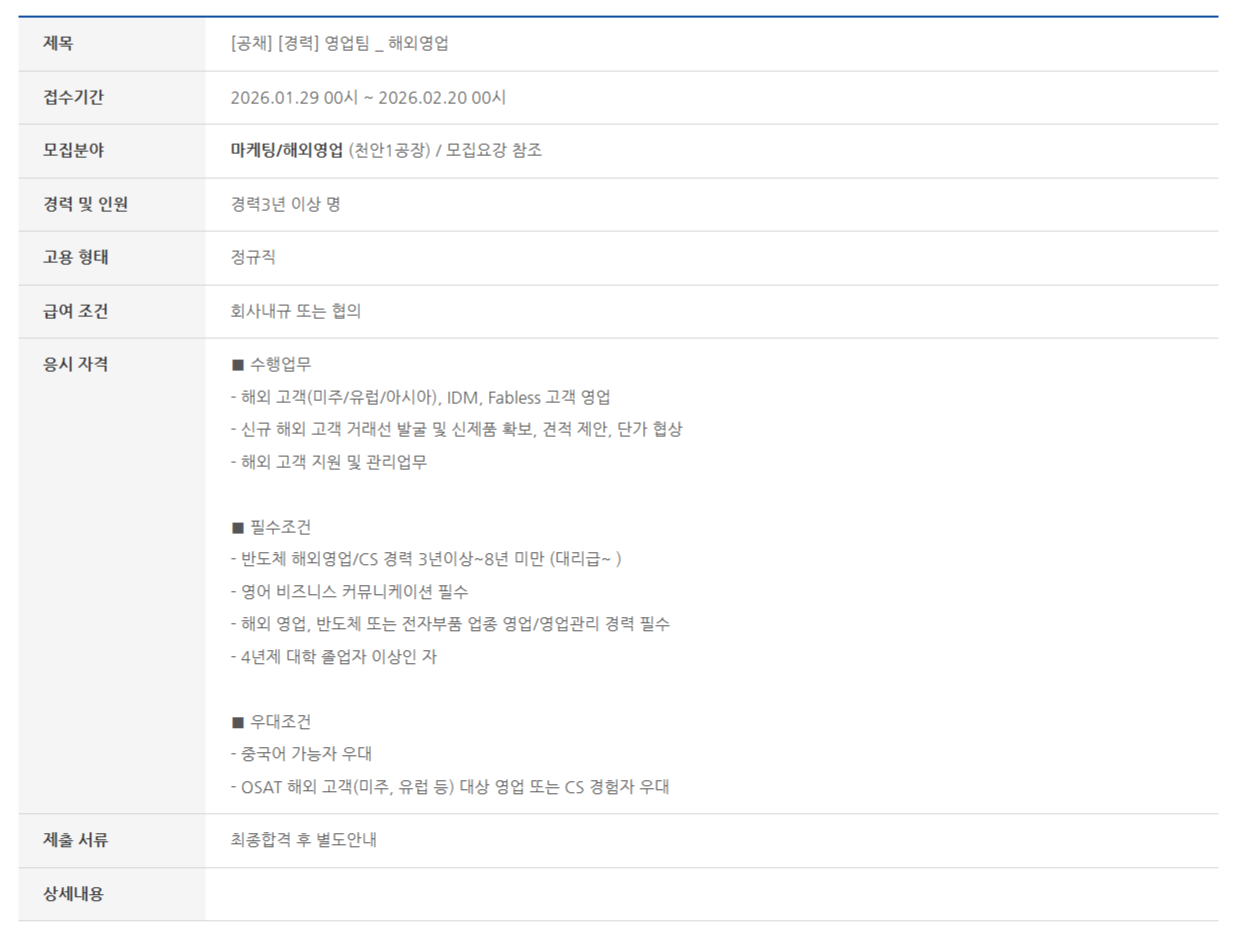This screenshot has height=936, width=1256.
Task: Click the '회사내규 또는 협의' salary text
Action: tap(295, 311)
